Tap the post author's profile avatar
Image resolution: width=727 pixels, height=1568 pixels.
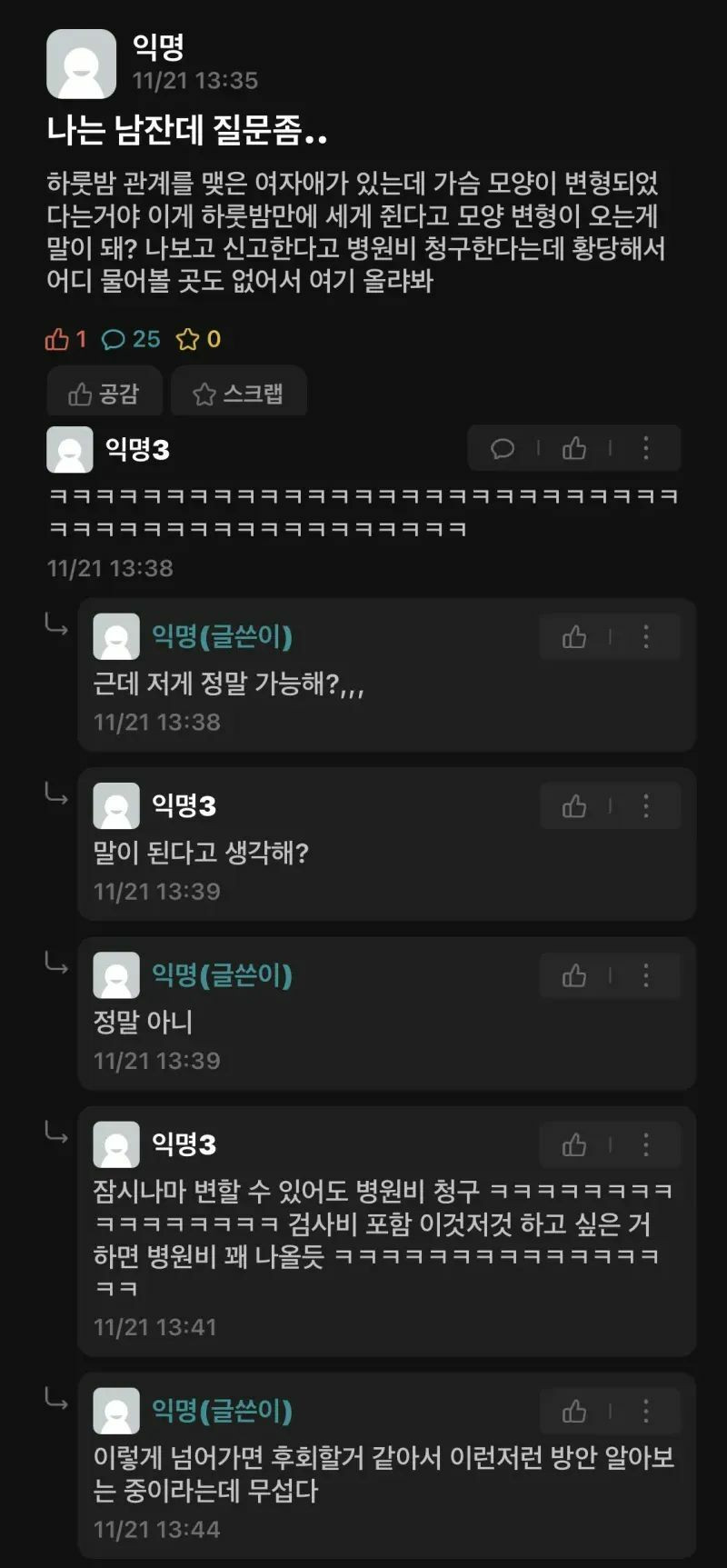click(x=81, y=64)
